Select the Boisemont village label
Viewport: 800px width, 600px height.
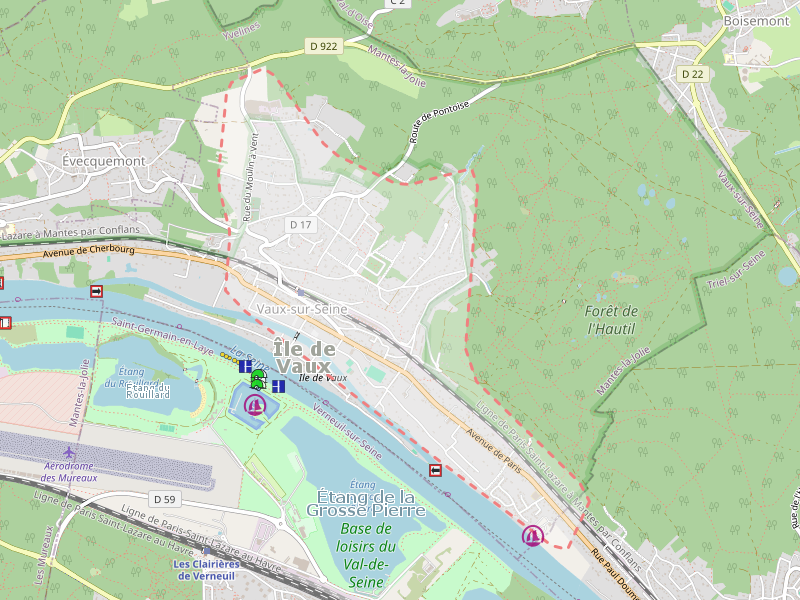(x=757, y=21)
